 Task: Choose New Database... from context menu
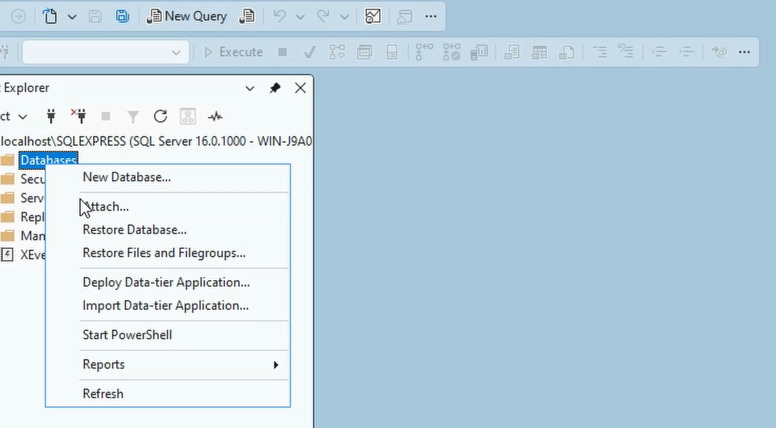[x=168, y=177]
